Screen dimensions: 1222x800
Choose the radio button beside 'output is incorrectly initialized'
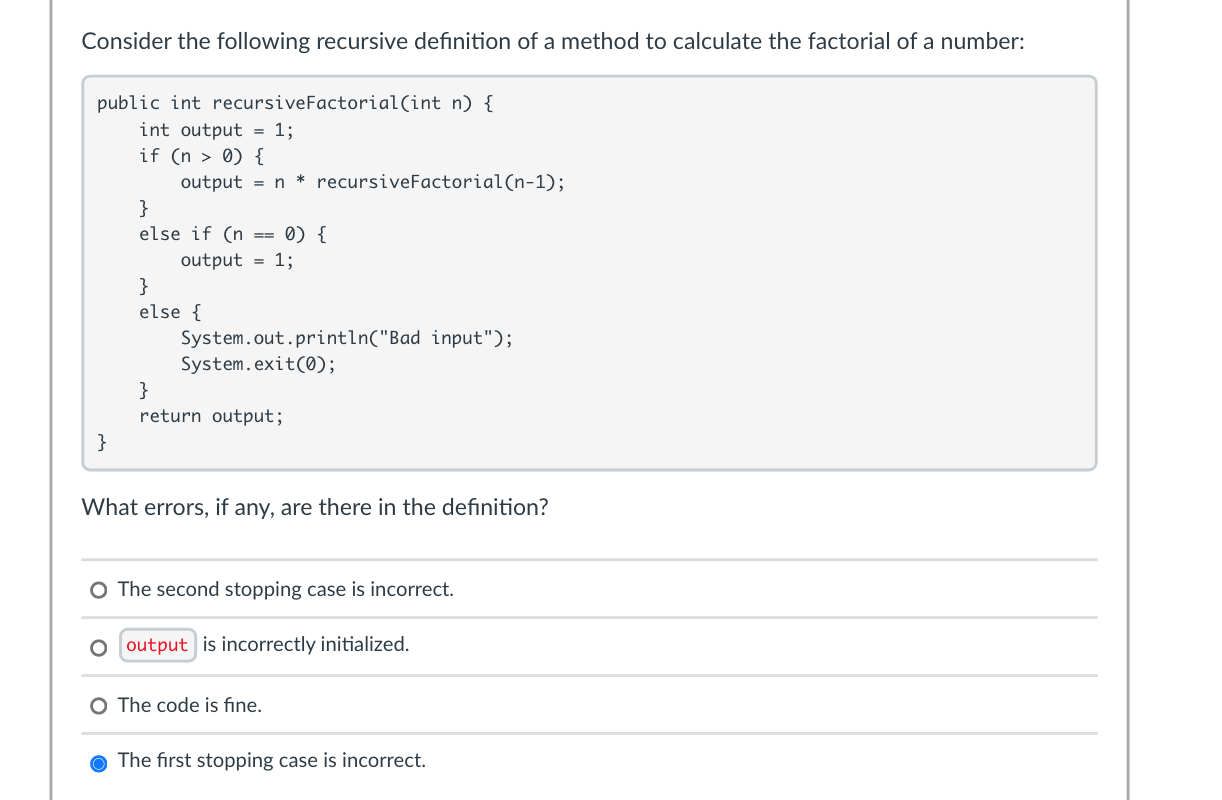(x=98, y=648)
